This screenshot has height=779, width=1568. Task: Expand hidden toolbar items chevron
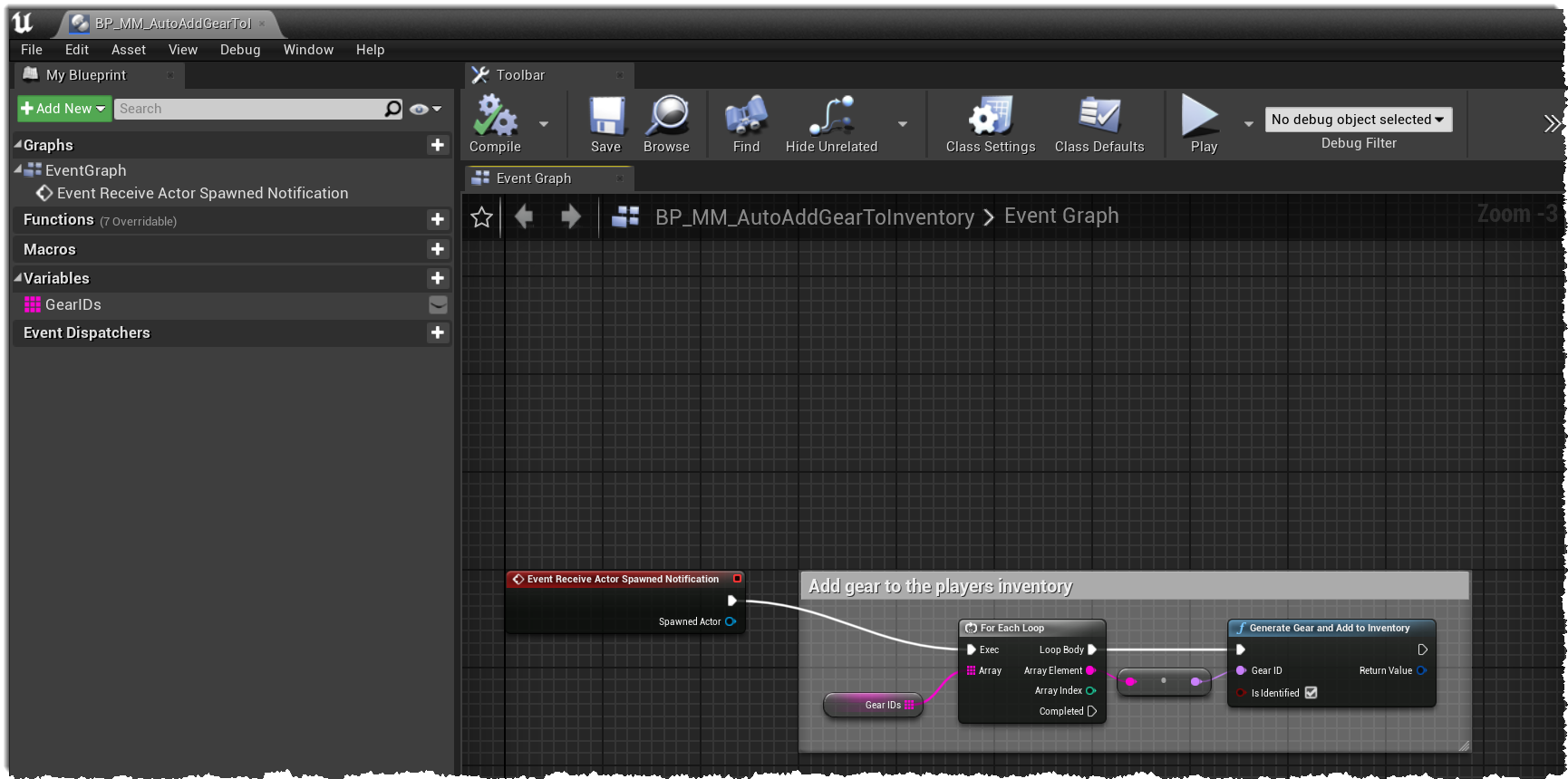(1553, 123)
